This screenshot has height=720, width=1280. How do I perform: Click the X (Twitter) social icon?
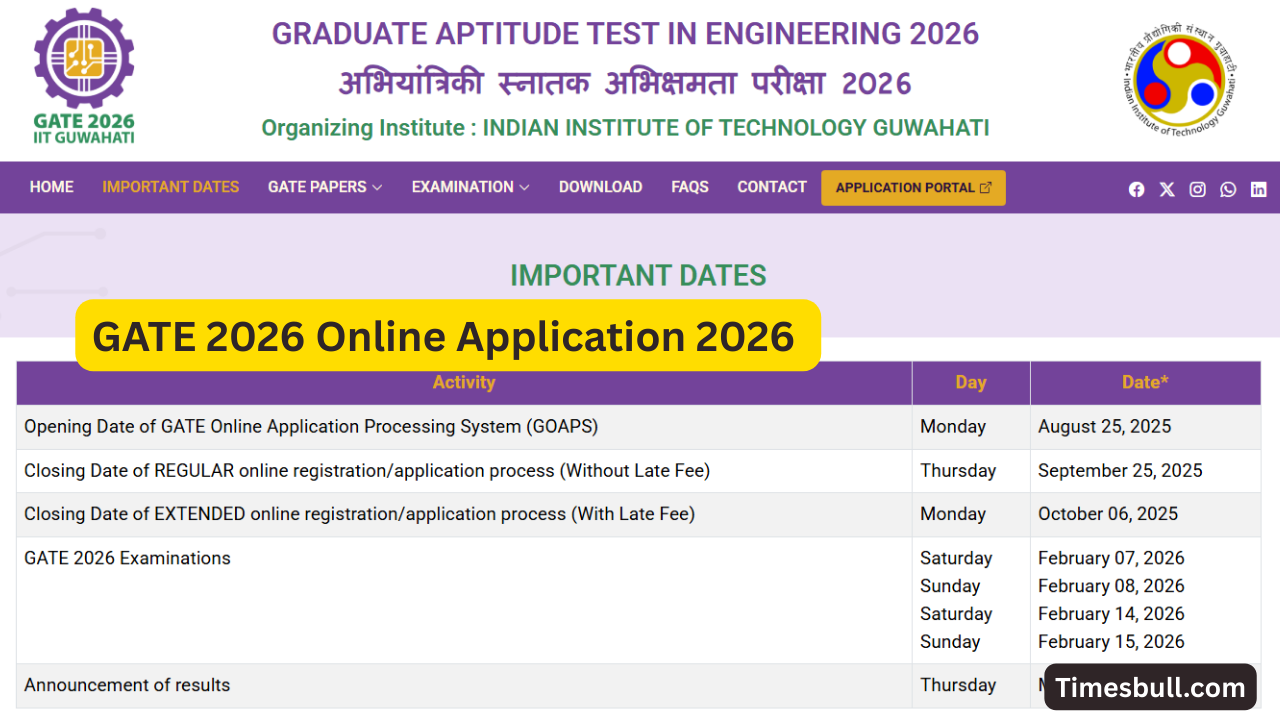coord(1166,188)
